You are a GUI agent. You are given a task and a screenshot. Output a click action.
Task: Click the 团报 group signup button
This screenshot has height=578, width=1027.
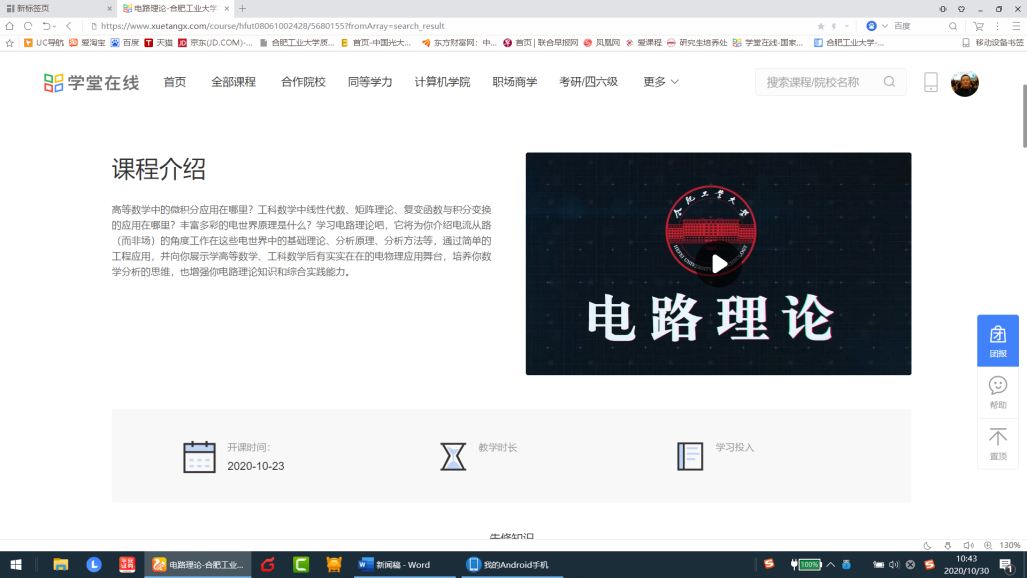997,340
